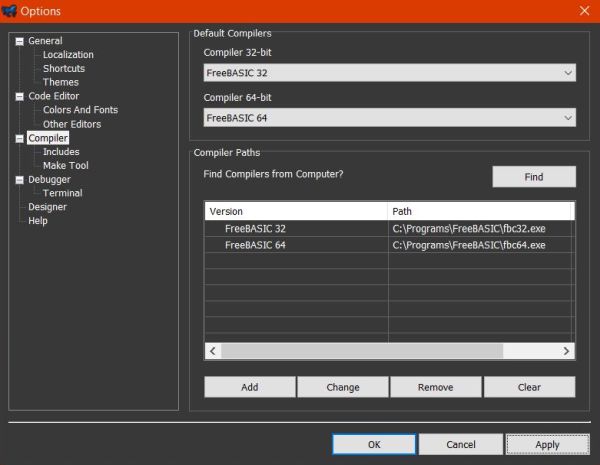Screen dimensions: 600x465
Task: Sort by the Version column header
Action: click(x=296, y=211)
